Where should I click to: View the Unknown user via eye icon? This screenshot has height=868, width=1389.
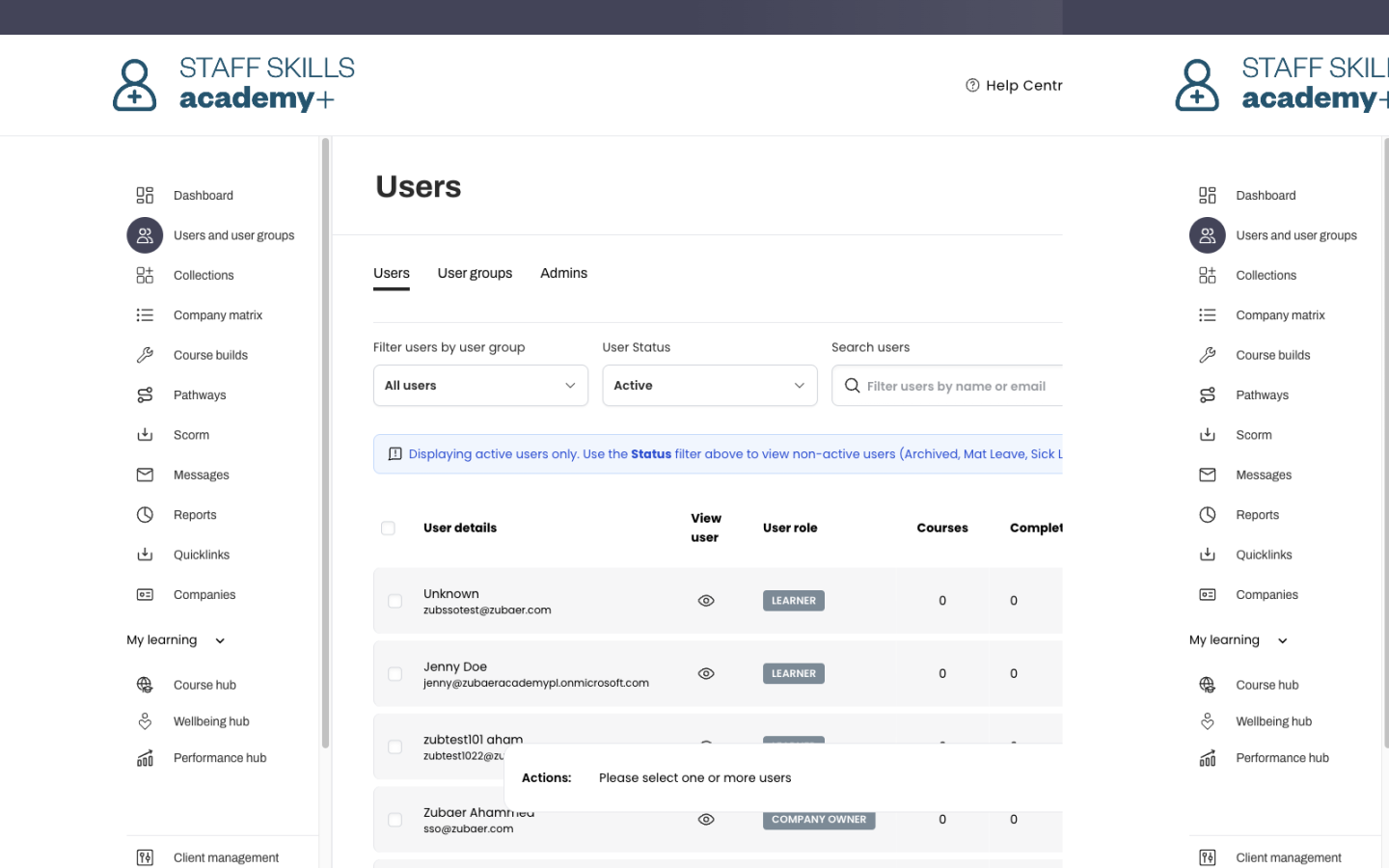(x=706, y=601)
